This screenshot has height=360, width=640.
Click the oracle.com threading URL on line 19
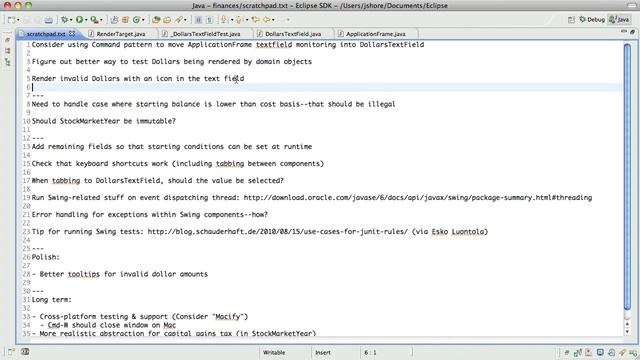coord(418,198)
